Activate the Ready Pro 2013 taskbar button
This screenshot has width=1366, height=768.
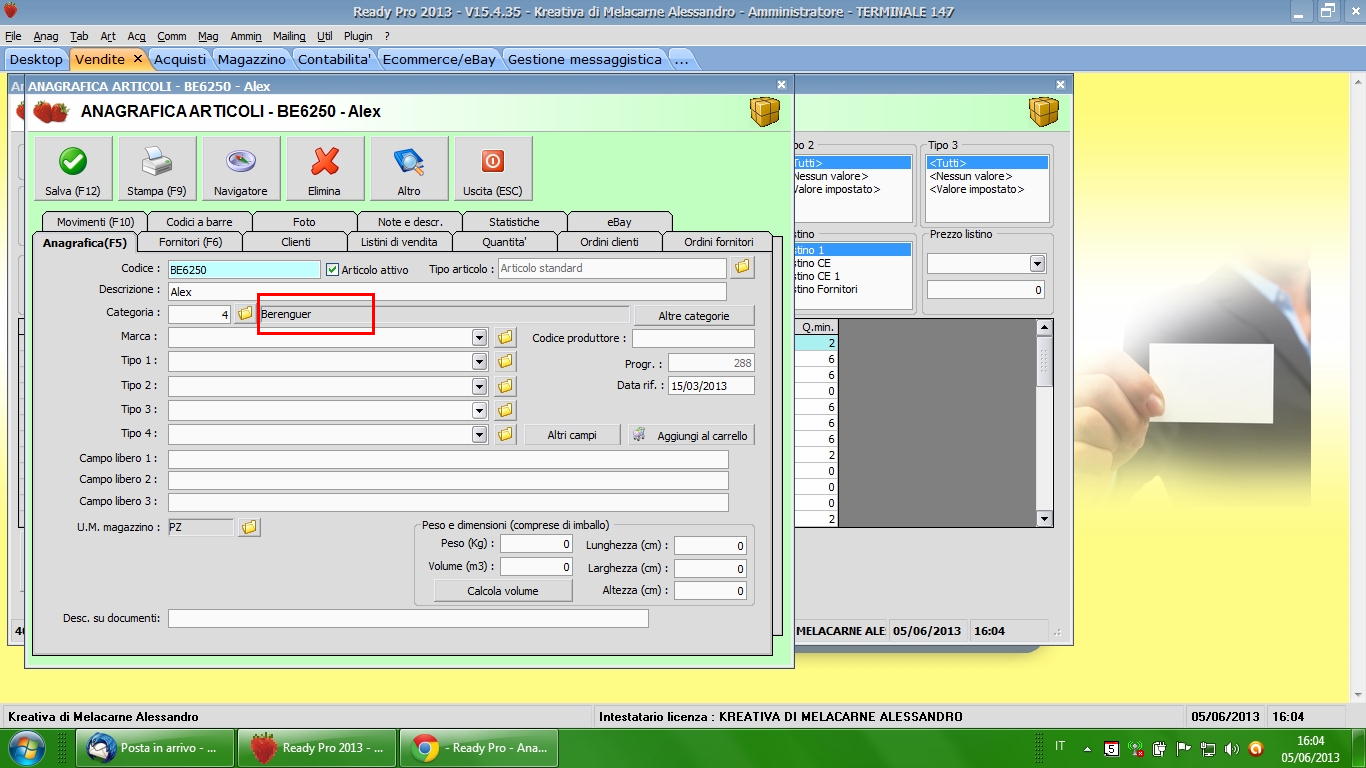[x=317, y=748]
